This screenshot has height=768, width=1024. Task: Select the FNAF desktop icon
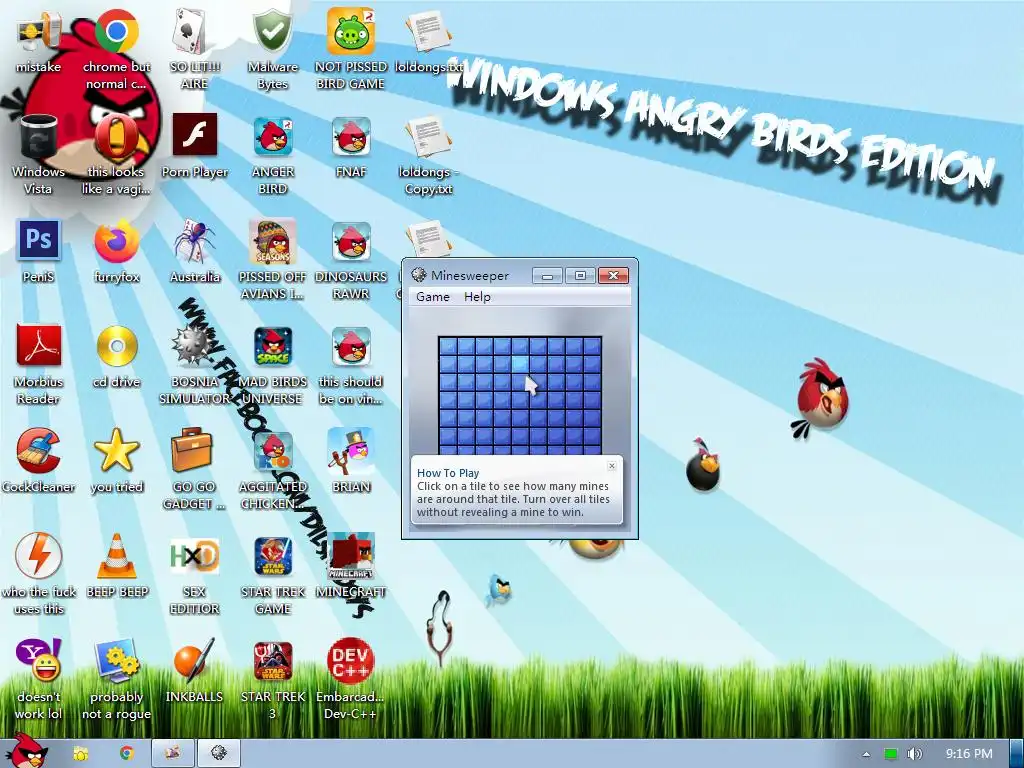tap(351, 136)
